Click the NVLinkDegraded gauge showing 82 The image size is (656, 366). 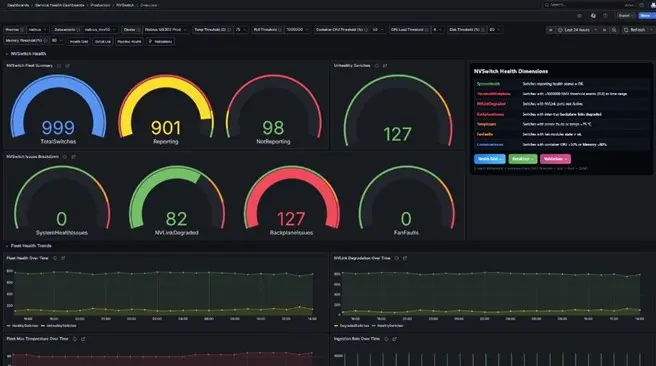[177, 201]
